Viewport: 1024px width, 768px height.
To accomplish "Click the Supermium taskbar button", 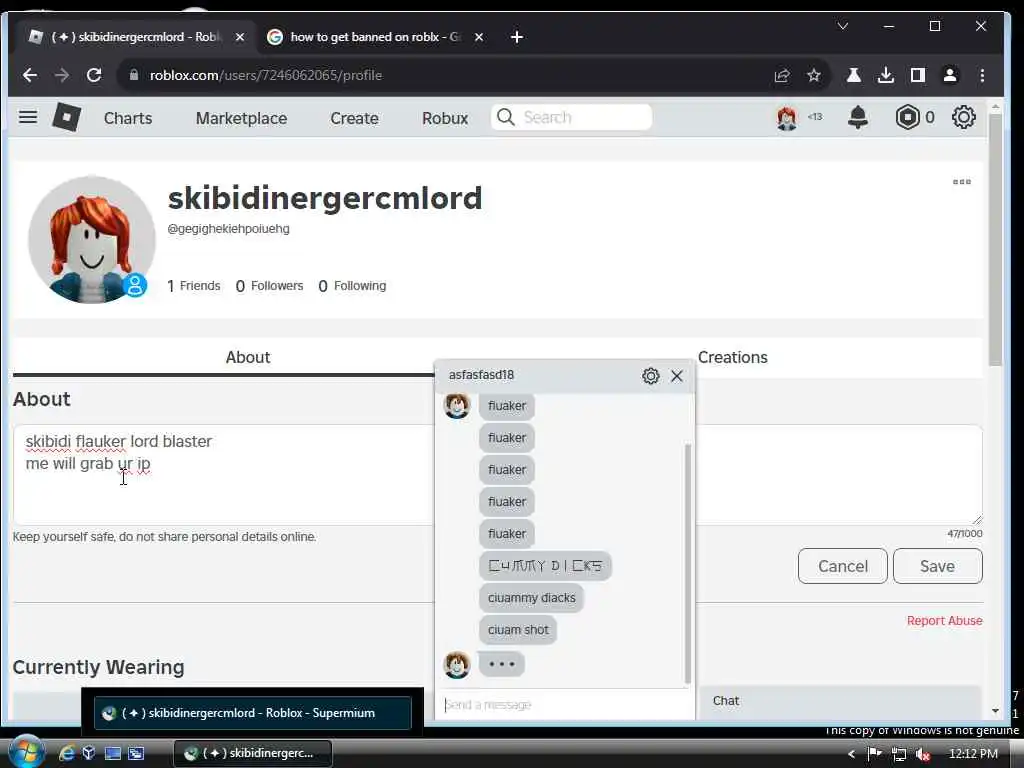I will 253,754.
